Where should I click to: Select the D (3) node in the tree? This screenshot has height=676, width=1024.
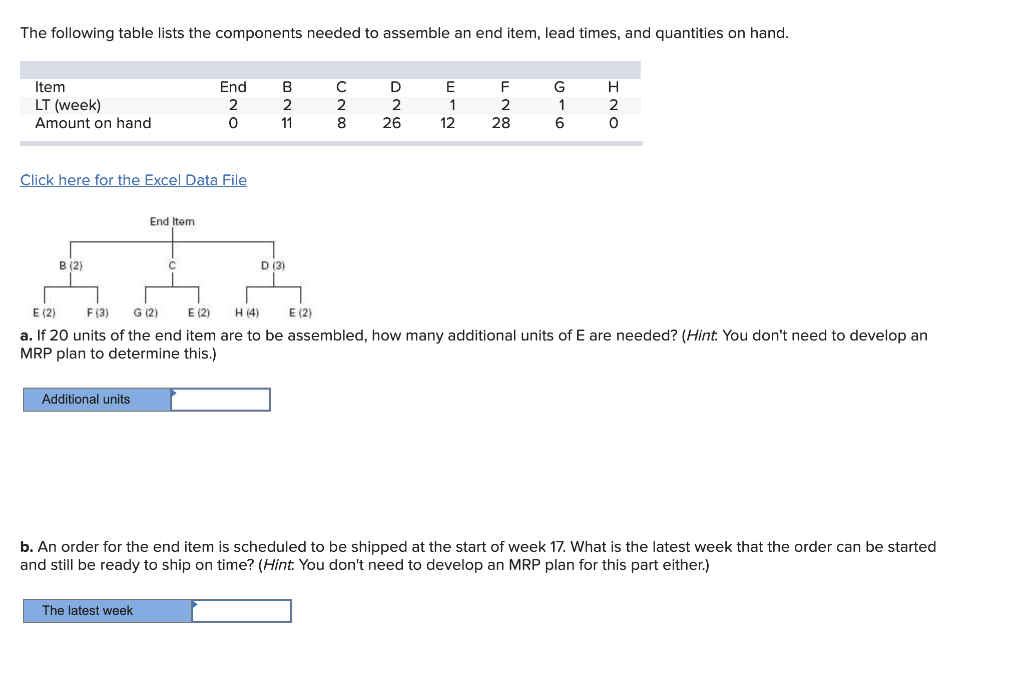[x=271, y=265]
